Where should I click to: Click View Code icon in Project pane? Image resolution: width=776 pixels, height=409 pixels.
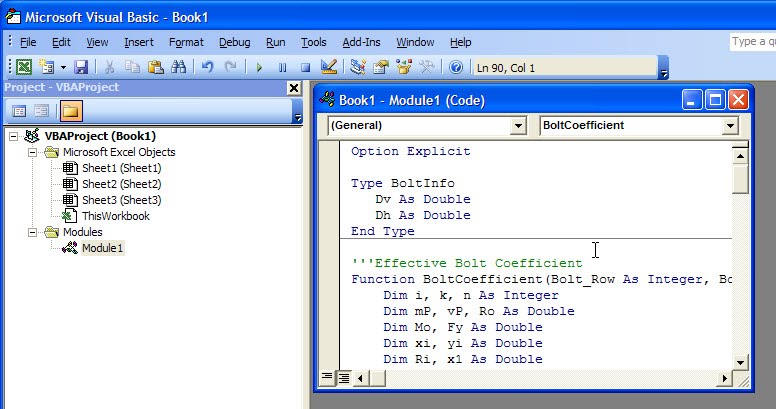(x=19, y=111)
